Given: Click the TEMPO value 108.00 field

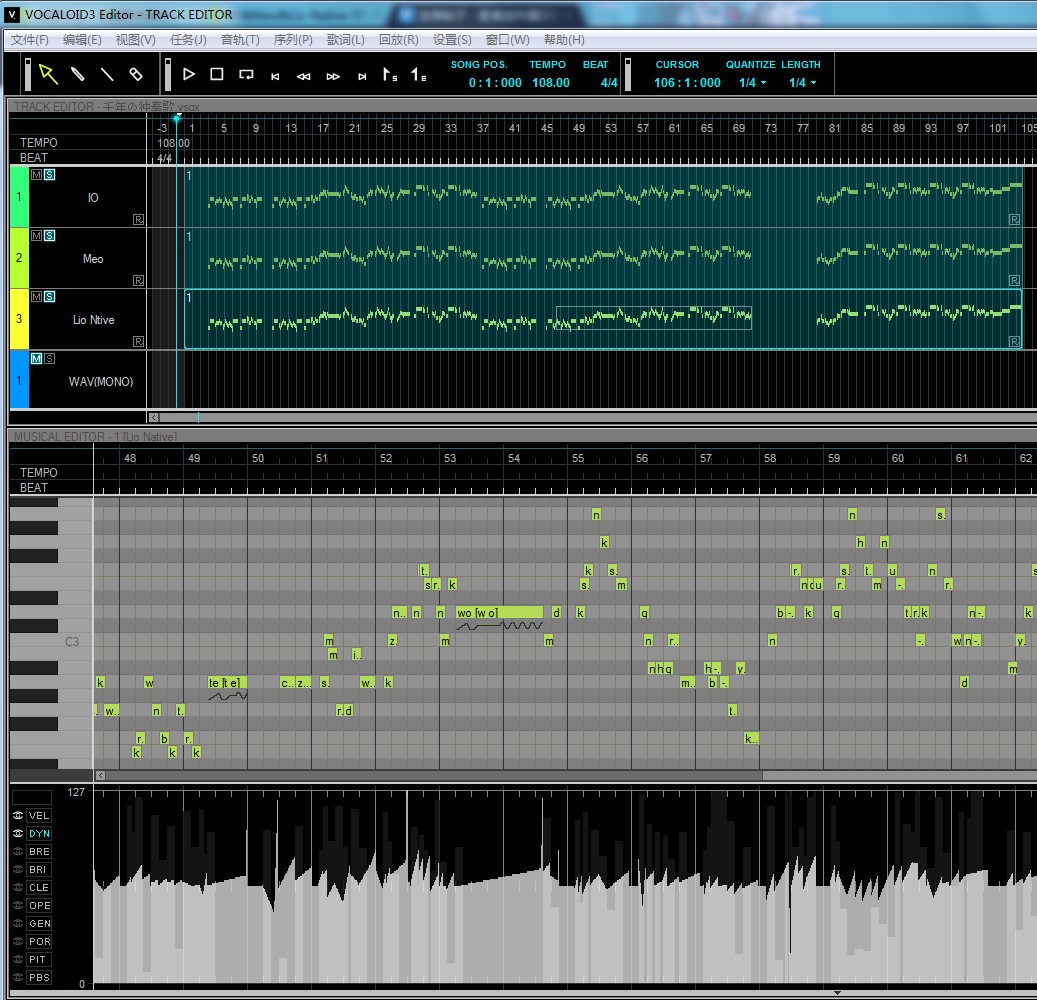Looking at the screenshot, I should tap(551, 83).
